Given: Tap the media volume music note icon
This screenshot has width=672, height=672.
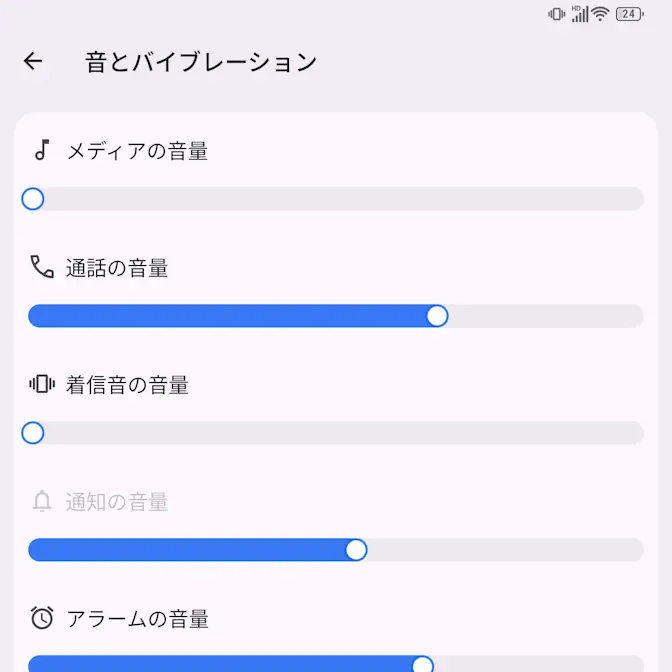Looking at the screenshot, I should 41,151.
